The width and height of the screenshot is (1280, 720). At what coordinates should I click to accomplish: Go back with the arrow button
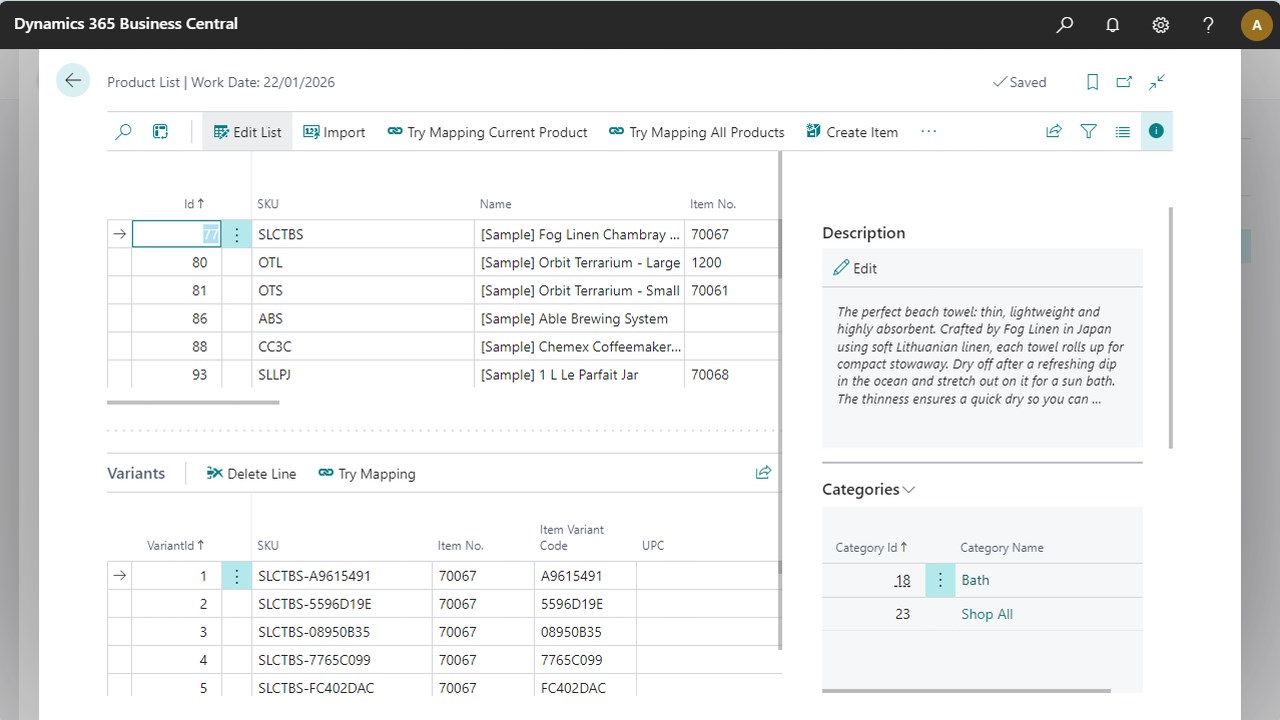pos(73,81)
